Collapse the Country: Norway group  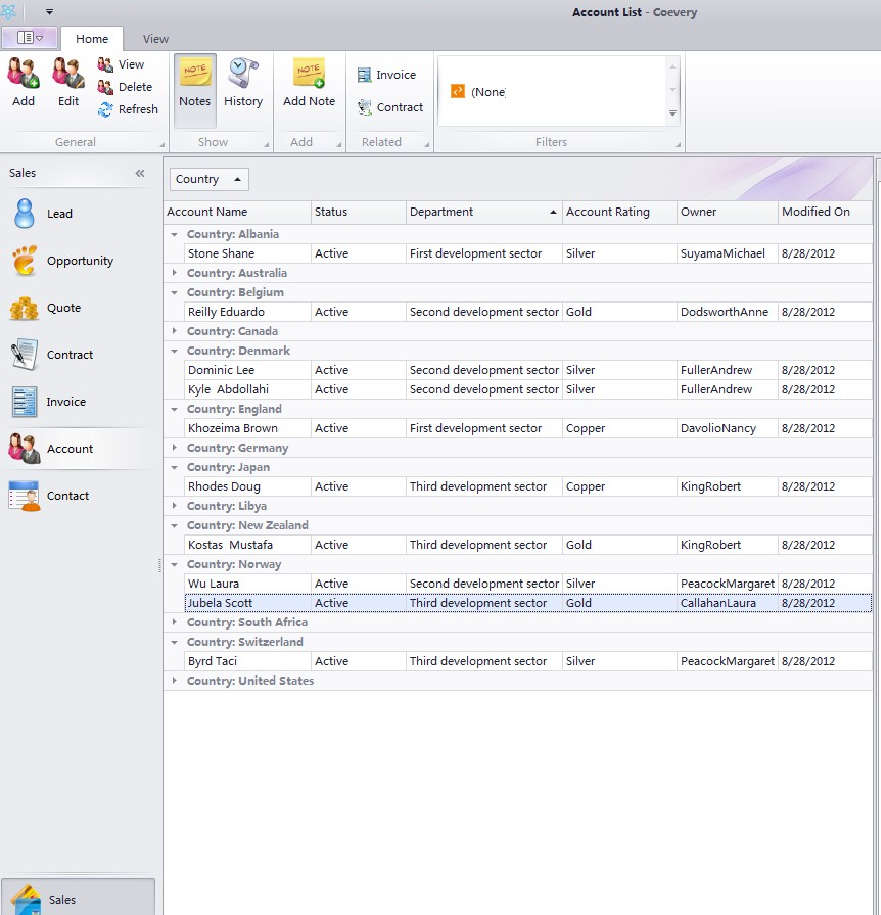click(175, 564)
